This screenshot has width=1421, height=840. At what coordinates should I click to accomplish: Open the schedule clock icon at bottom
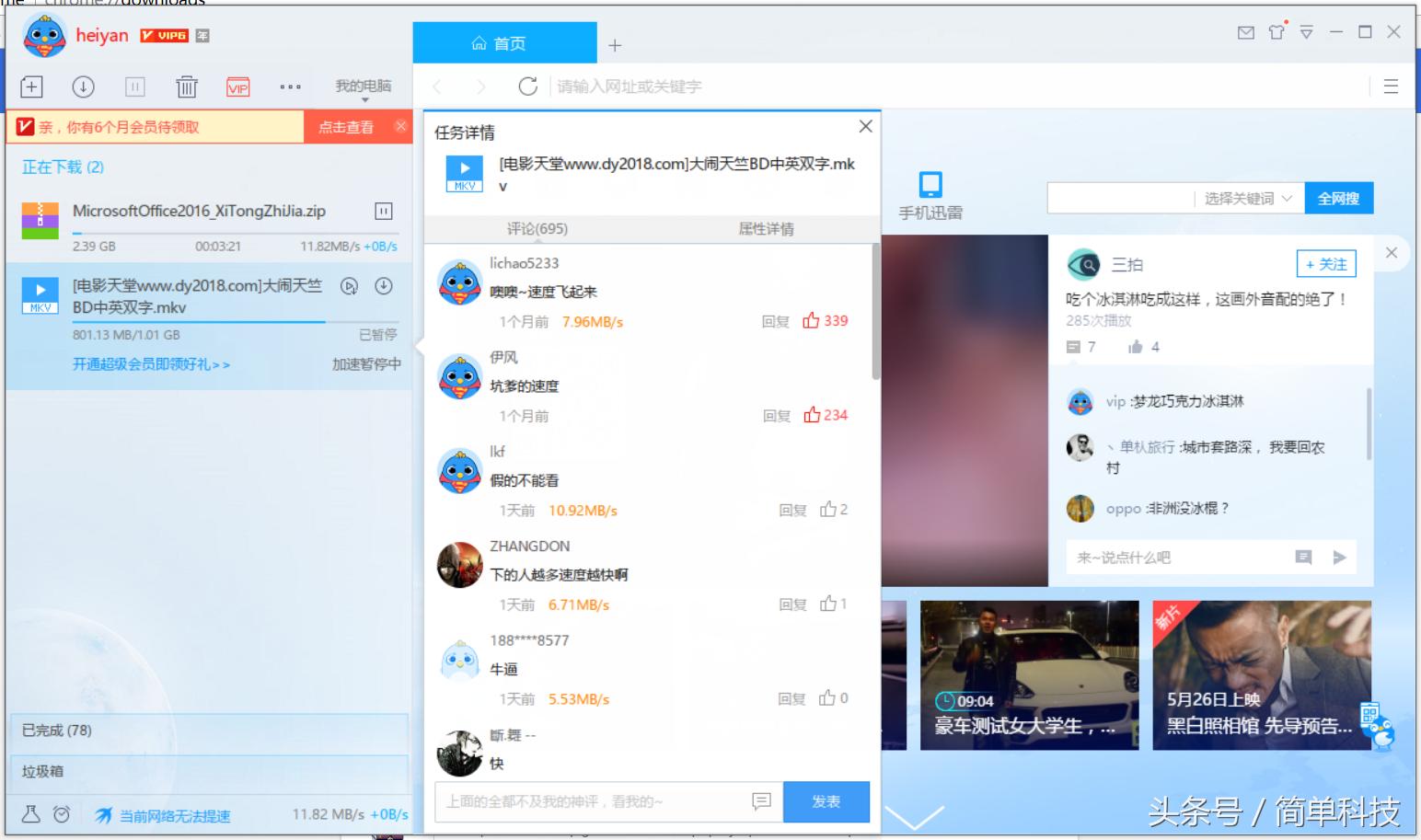(60, 815)
